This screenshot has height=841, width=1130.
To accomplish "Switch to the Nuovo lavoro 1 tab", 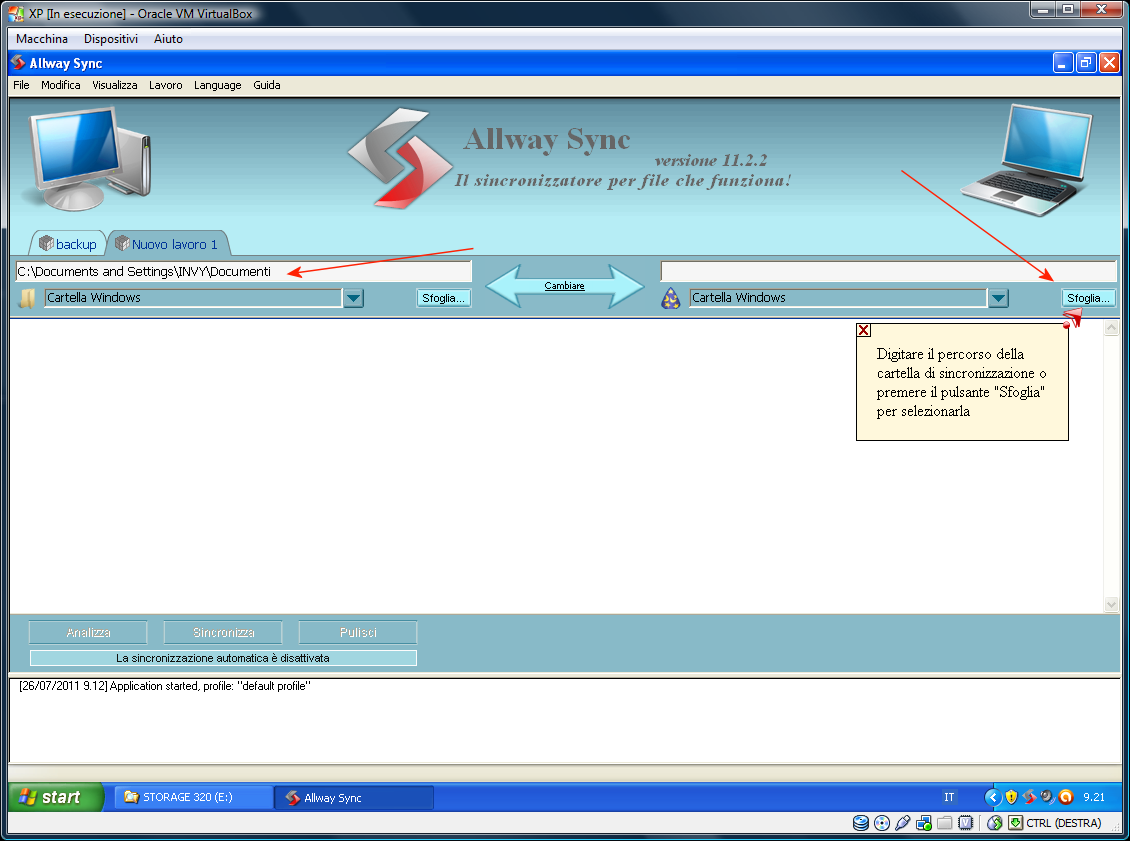I will tap(167, 244).
